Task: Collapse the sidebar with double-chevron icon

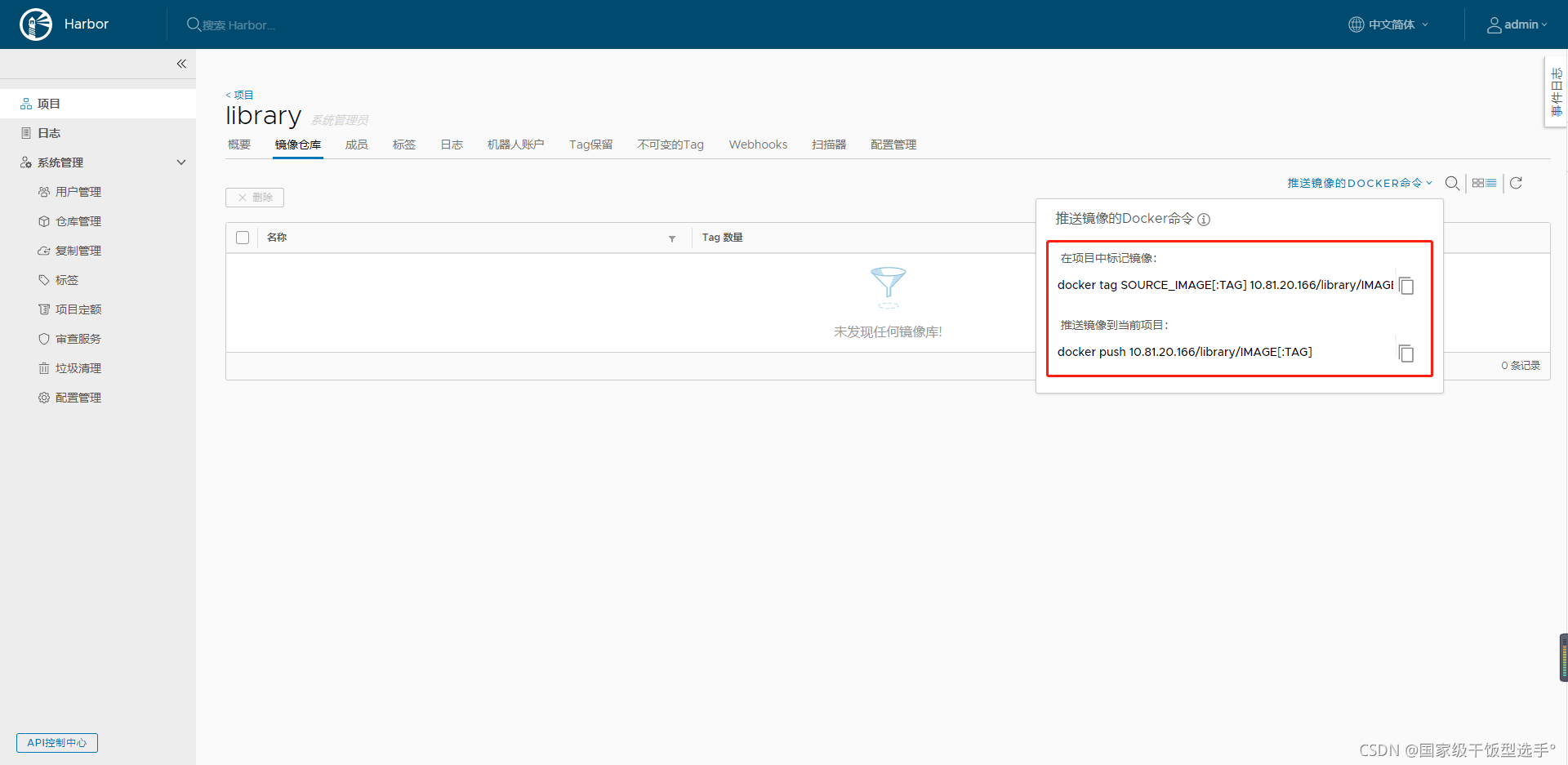Action: (181, 64)
